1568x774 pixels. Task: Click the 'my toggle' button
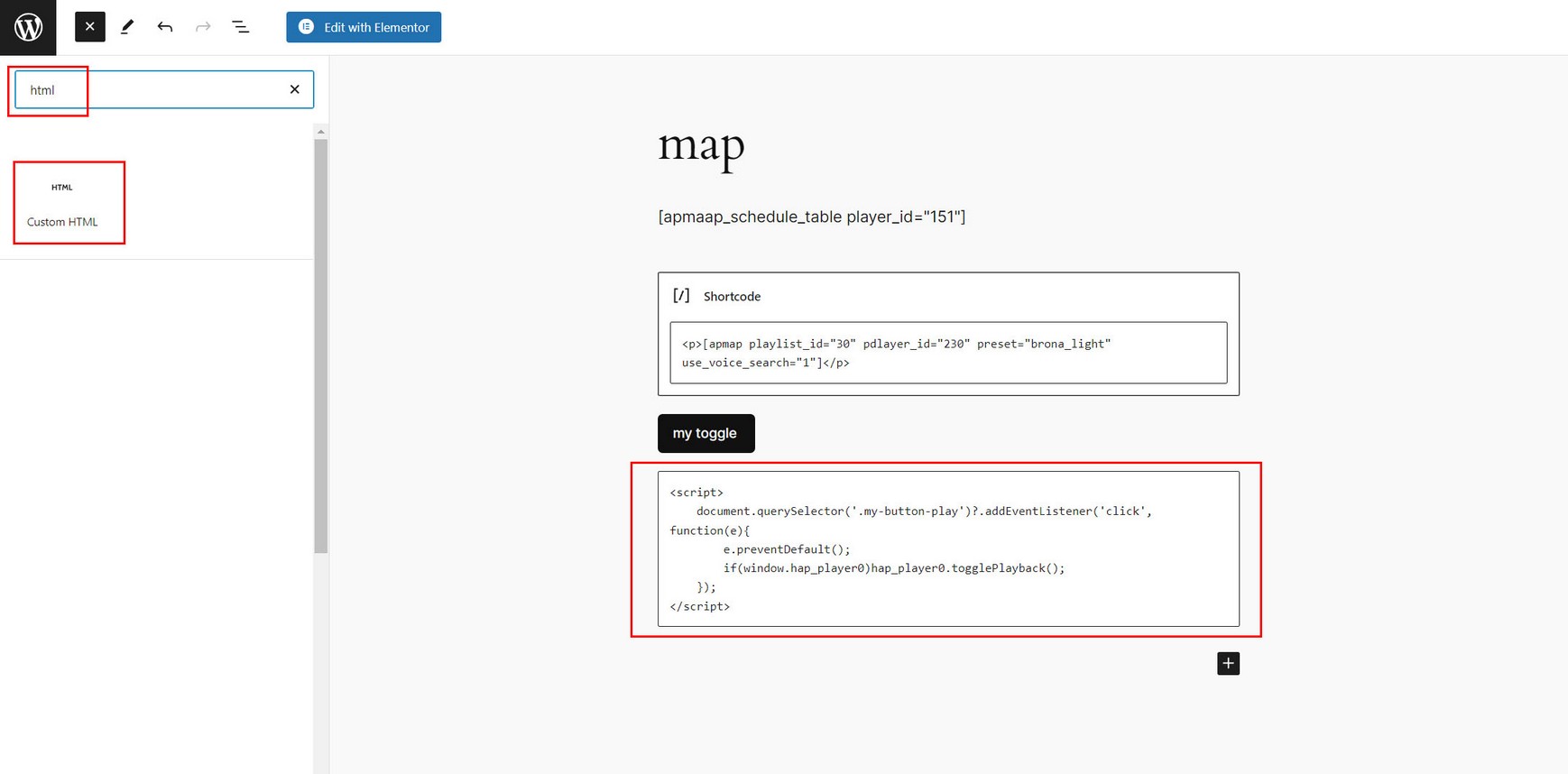[x=706, y=433]
